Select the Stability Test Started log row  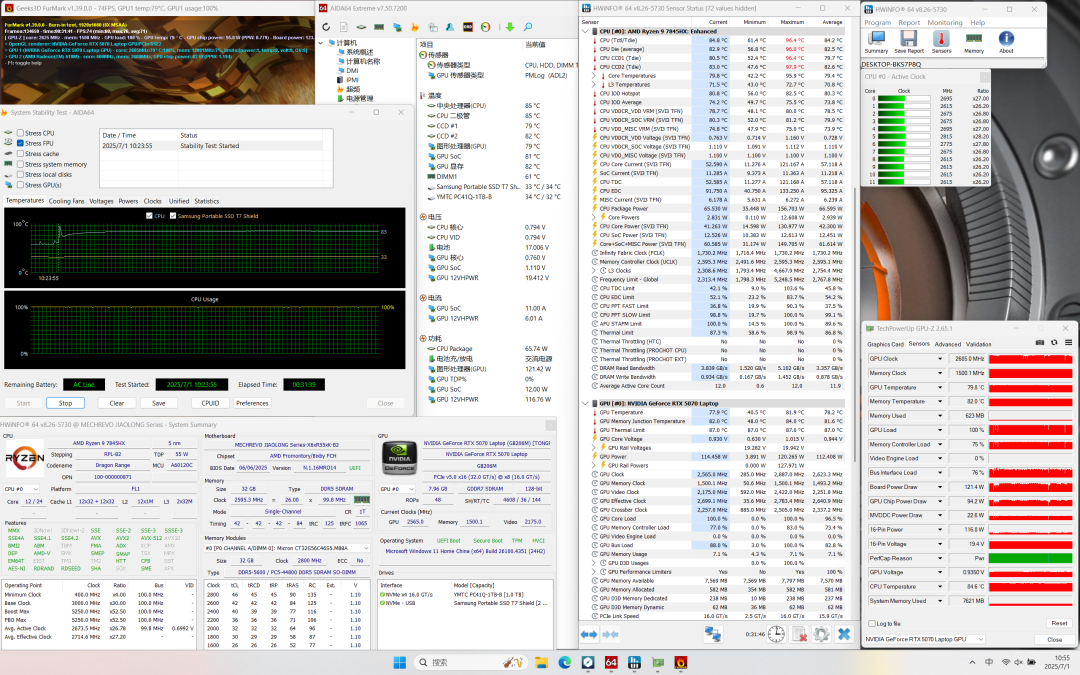click(210, 146)
